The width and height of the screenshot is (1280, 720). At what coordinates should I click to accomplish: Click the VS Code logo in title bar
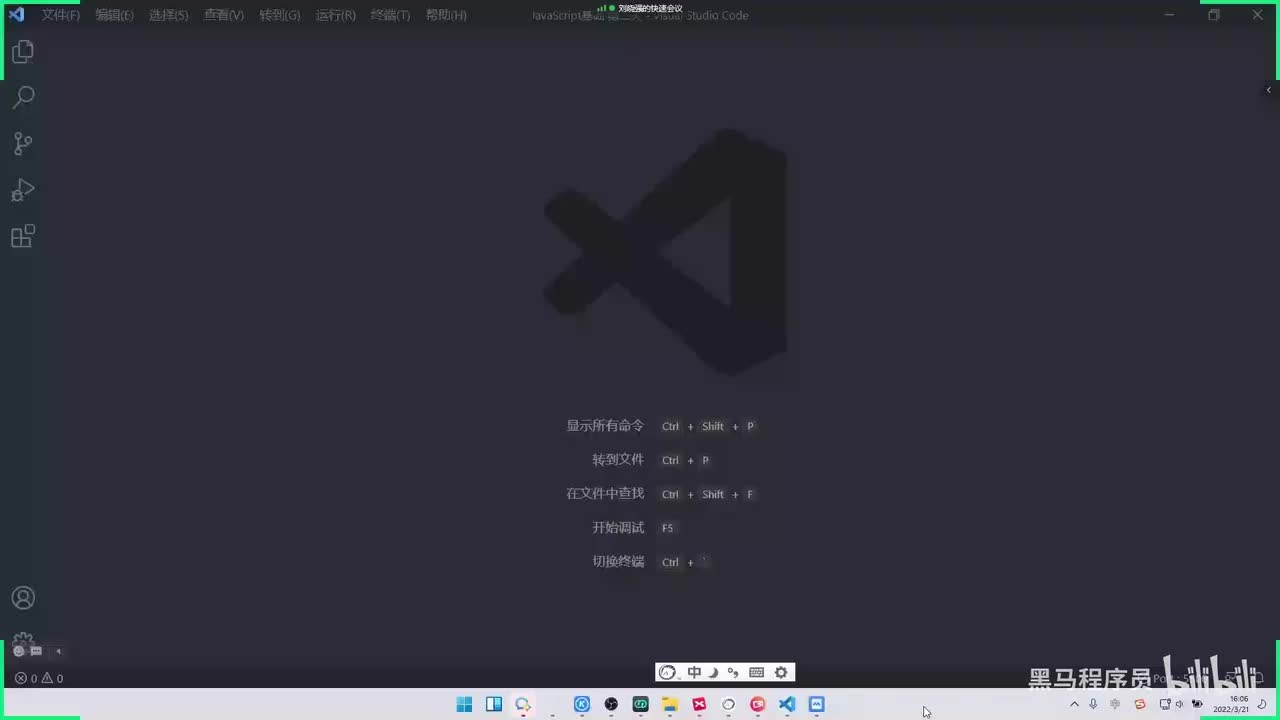tap(16, 15)
